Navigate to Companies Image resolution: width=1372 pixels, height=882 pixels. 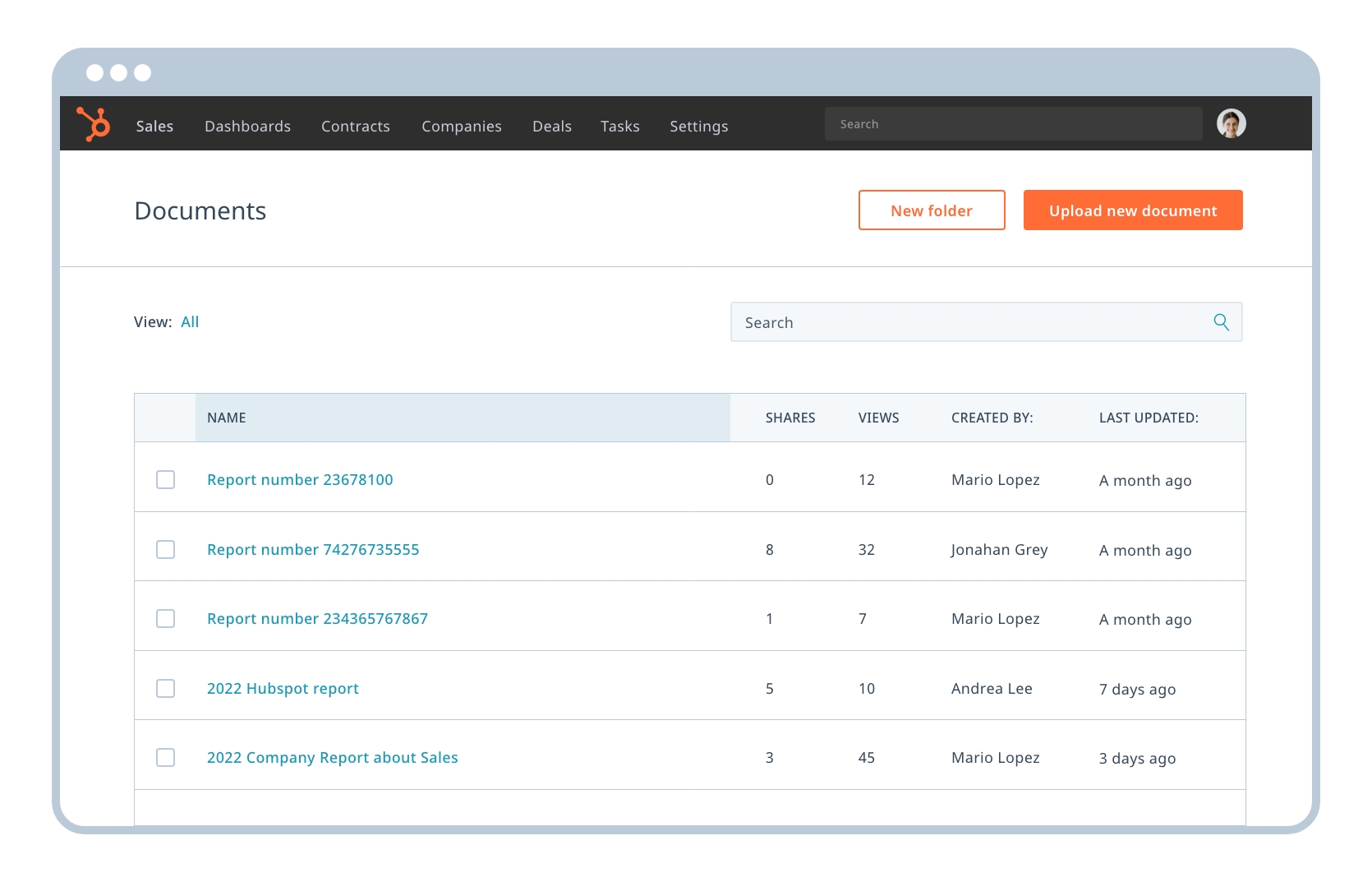coord(461,127)
